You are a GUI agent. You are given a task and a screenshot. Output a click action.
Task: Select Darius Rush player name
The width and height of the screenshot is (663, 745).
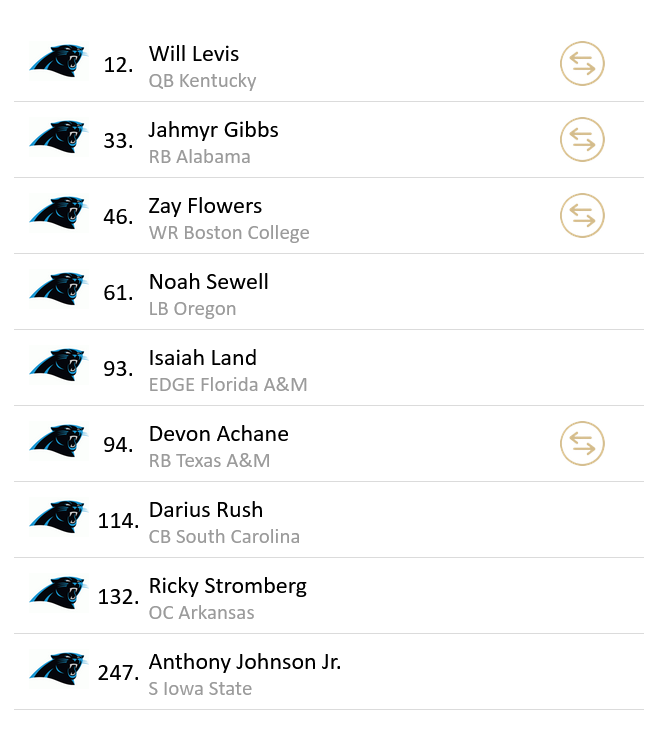[x=205, y=510]
